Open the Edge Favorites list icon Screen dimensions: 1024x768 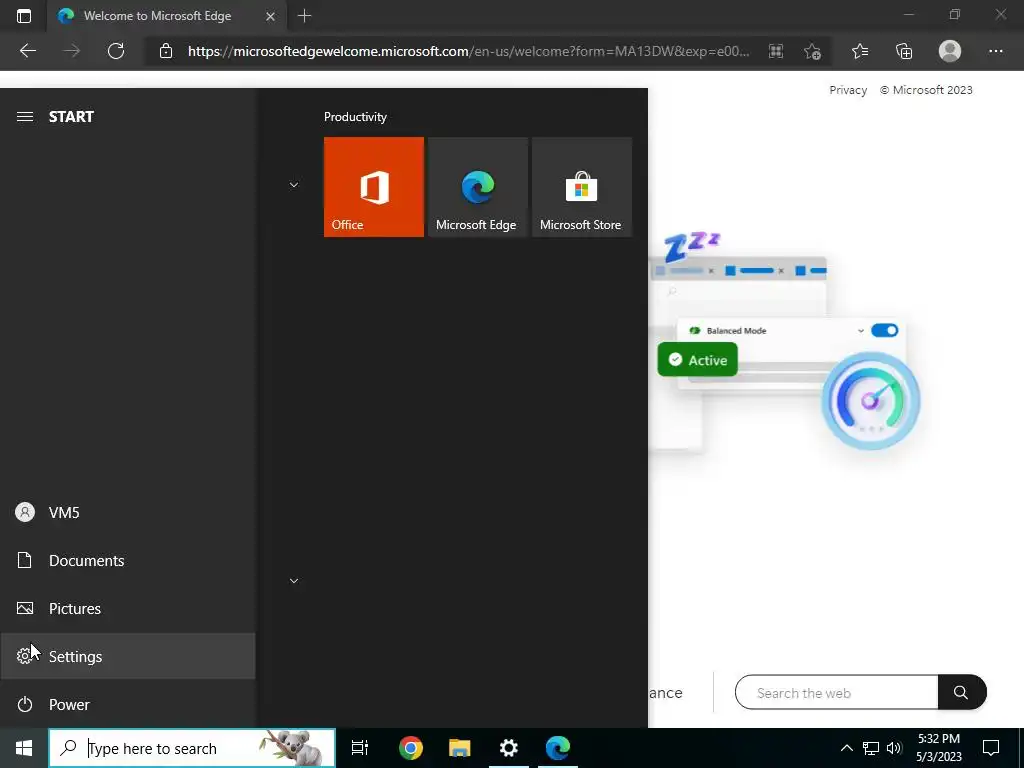pos(860,51)
